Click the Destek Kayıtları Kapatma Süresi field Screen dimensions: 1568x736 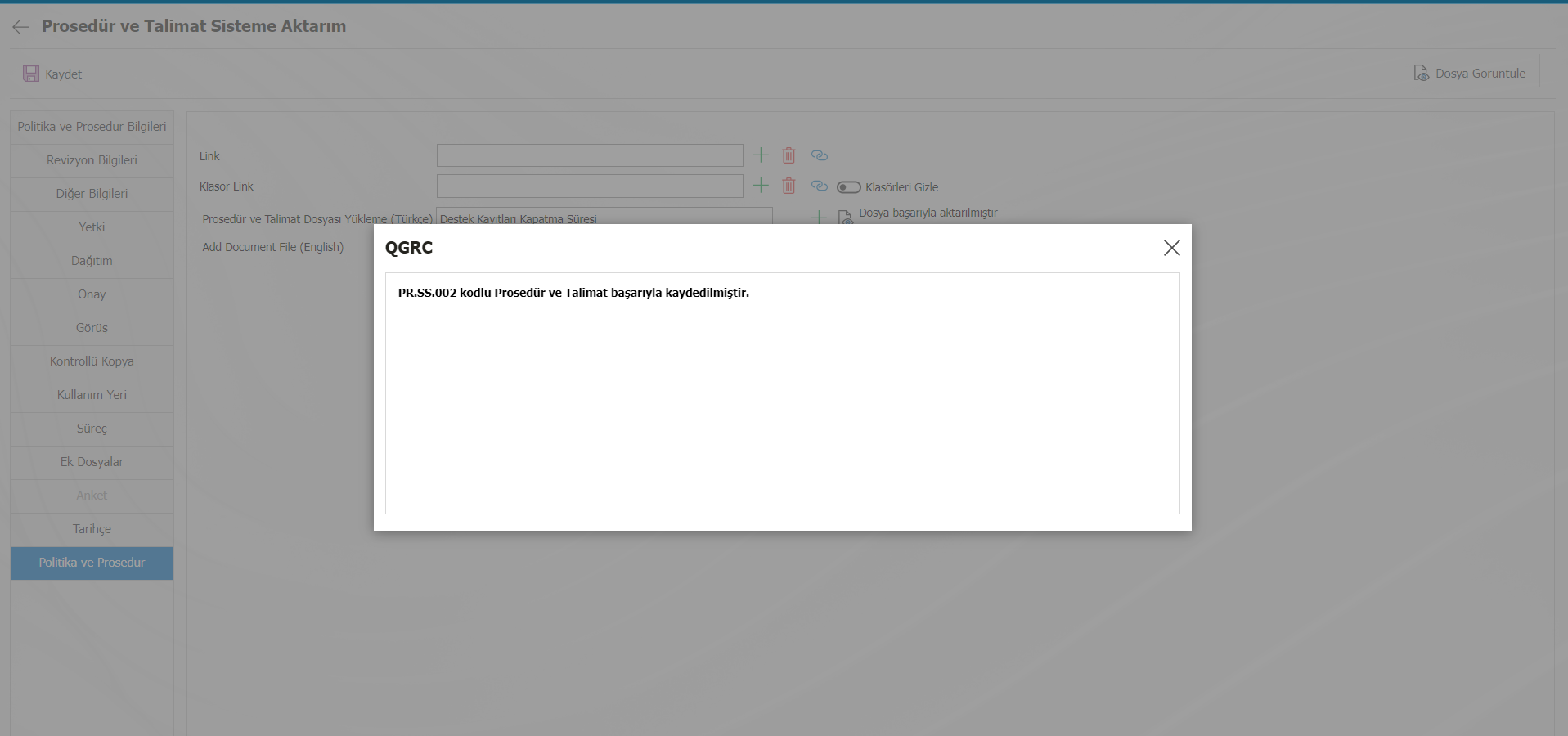pyautogui.click(x=604, y=217)
